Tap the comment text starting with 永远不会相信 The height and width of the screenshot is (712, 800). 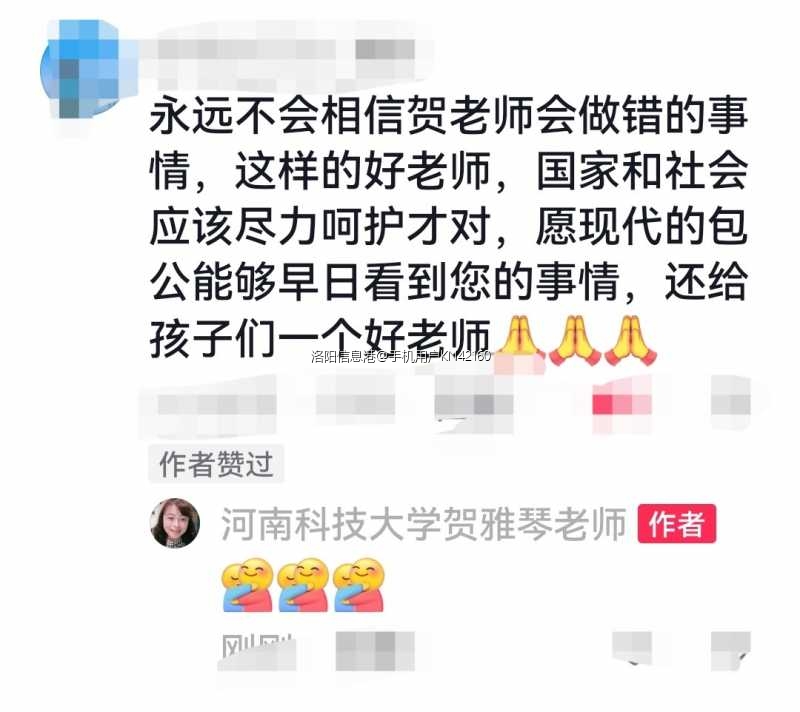click(449, 224)
